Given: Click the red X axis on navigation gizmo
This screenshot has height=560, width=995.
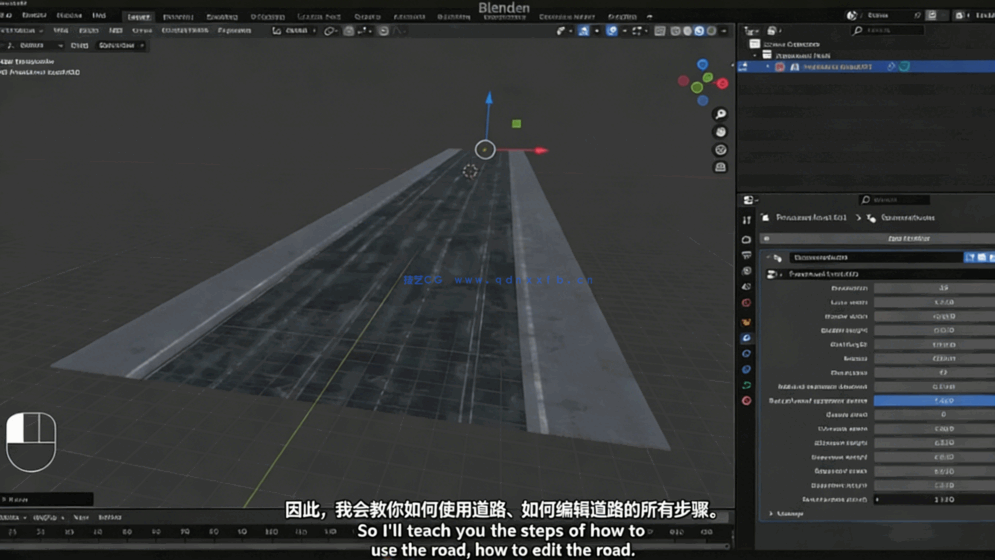Looking at the screenshot, I should [722, 84].
